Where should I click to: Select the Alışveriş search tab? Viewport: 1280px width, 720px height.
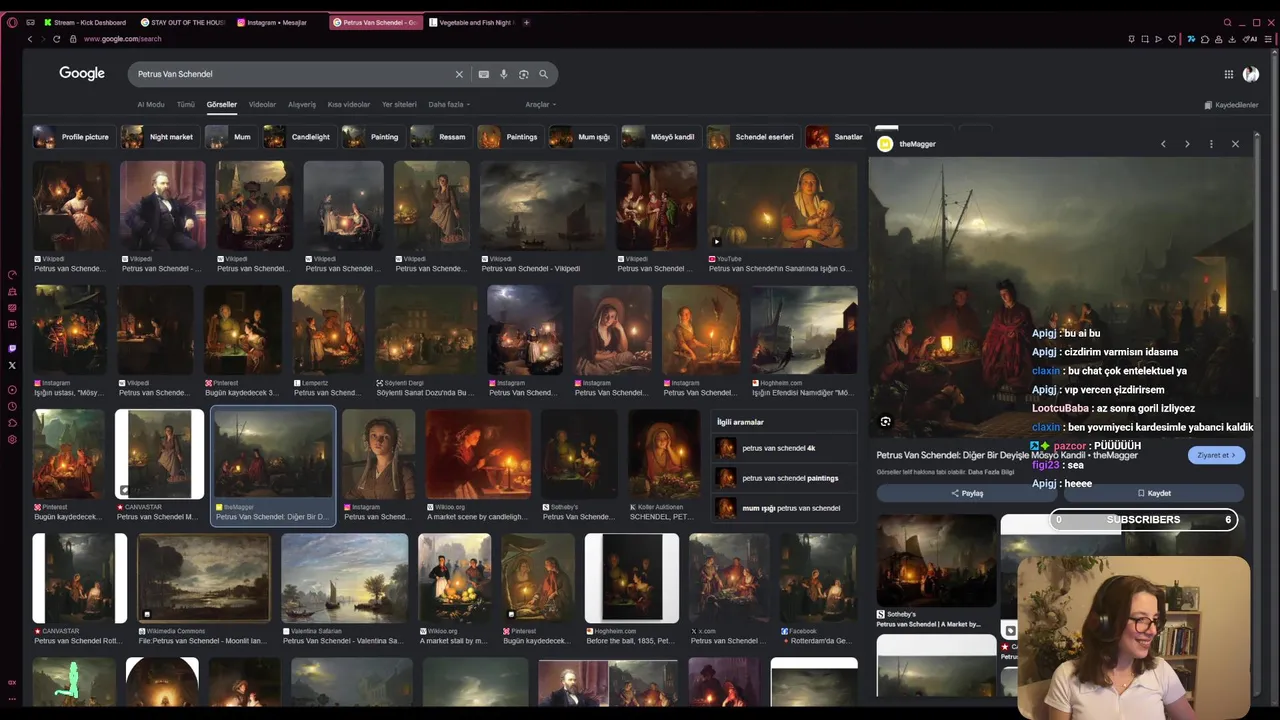[x=302, y=104]
